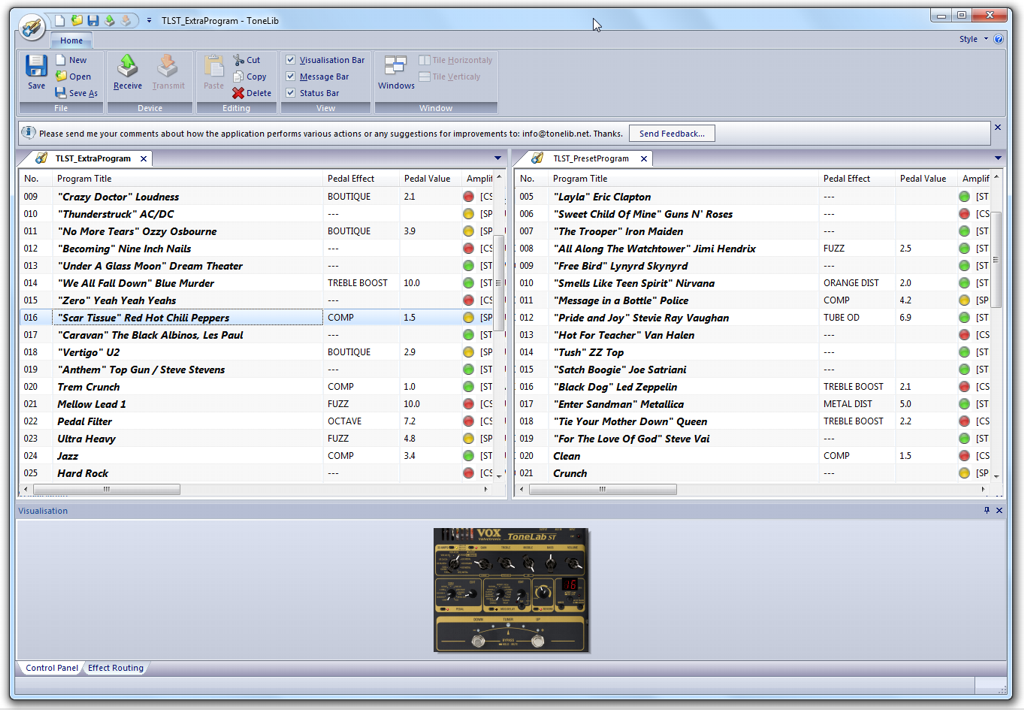Screen dimensions: 1024x710
Task: Toggle the Message Bar checkbox
Action: coord(291,76)
